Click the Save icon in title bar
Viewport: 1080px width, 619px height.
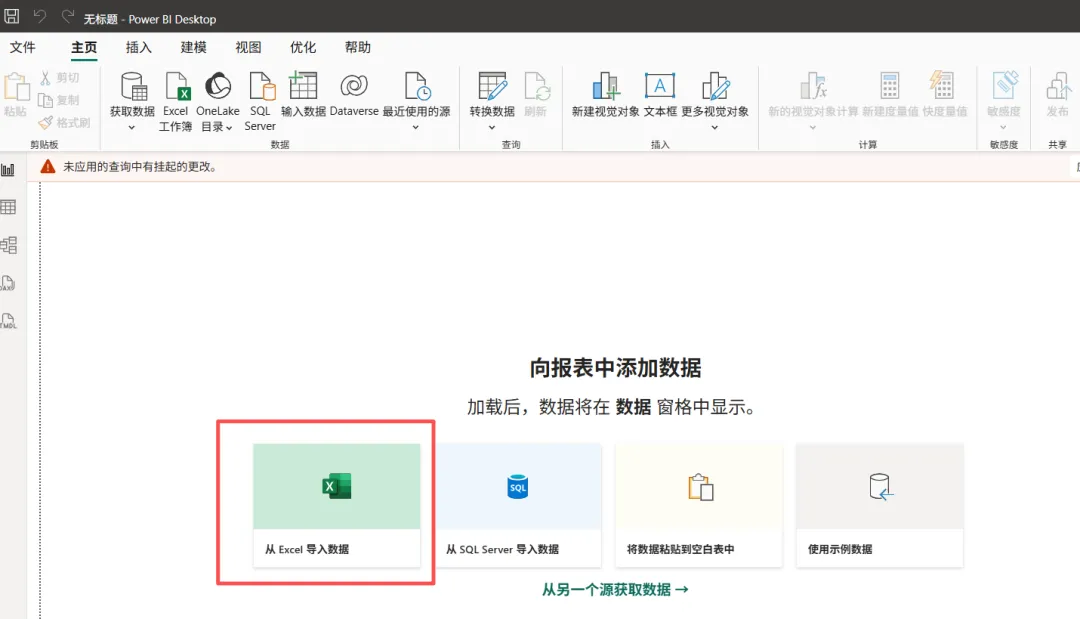pos(12,16)
